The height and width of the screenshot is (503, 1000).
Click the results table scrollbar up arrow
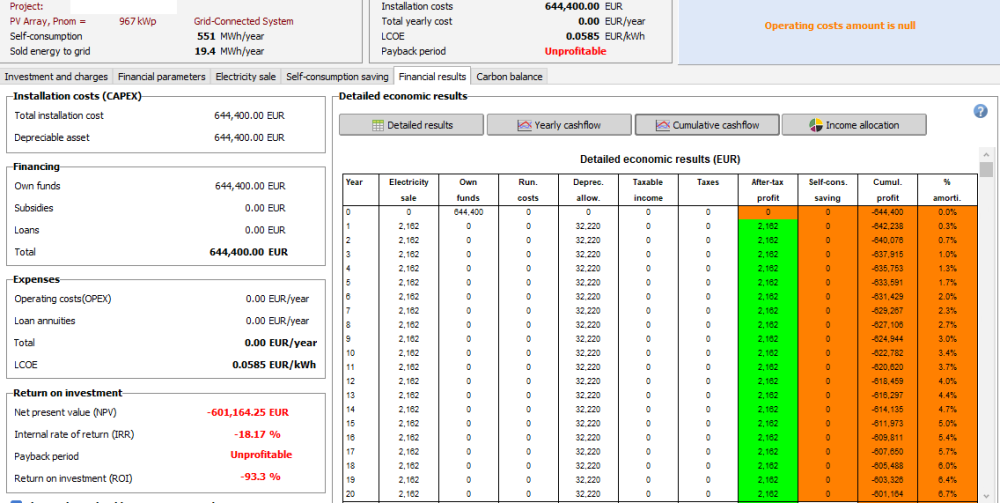point(986,155)
